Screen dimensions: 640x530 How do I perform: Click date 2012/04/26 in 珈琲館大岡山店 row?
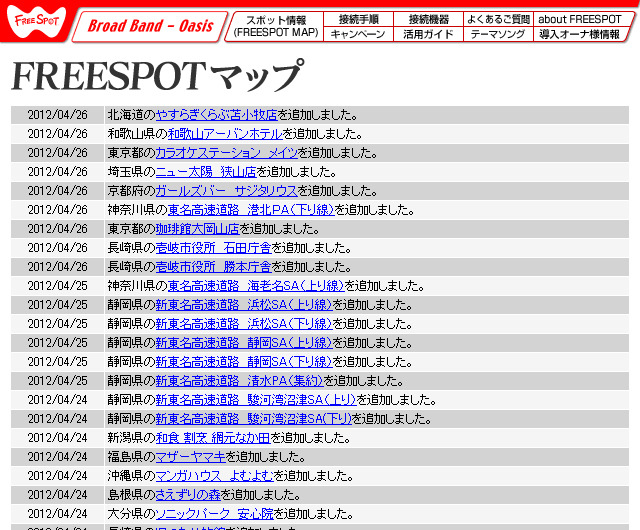(x=58, y=229)
